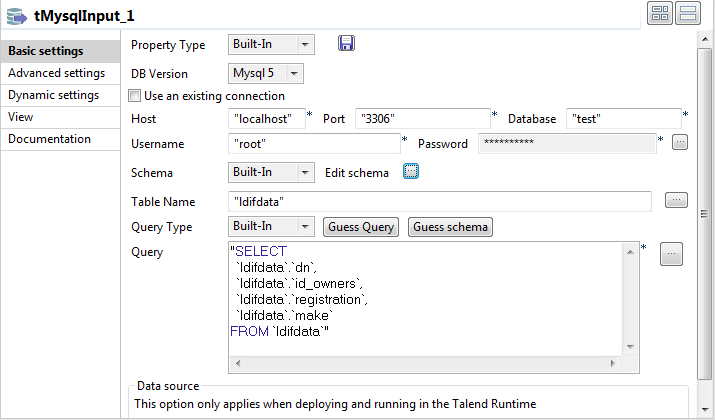Expand the Property Type dropdown
Viewport: 715px width, 420px height.
click(x=304, y=45)
